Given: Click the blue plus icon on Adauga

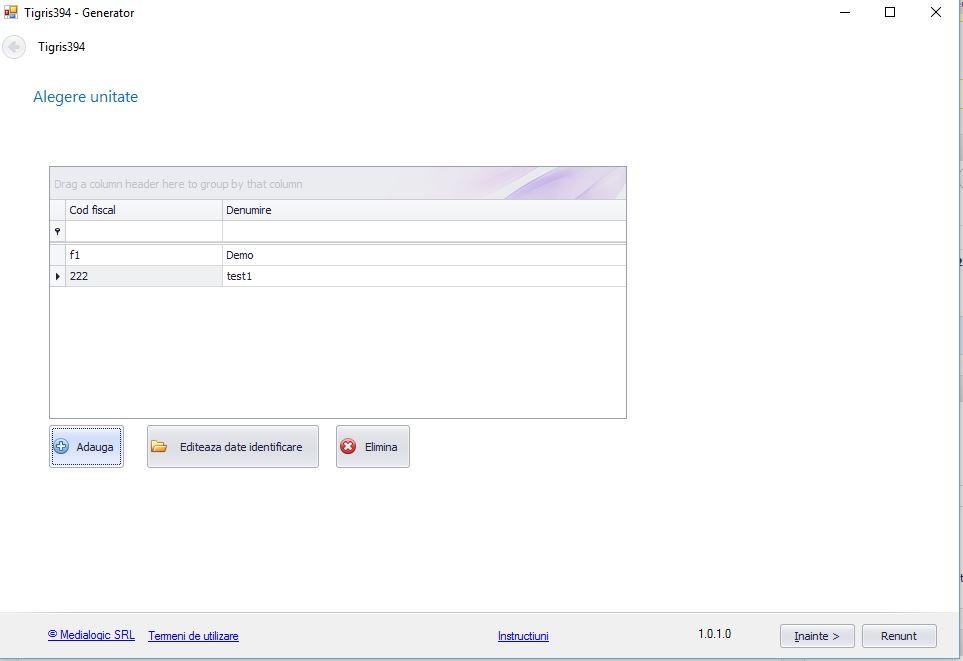Looking at the screenshot, I should click(61, 447).
